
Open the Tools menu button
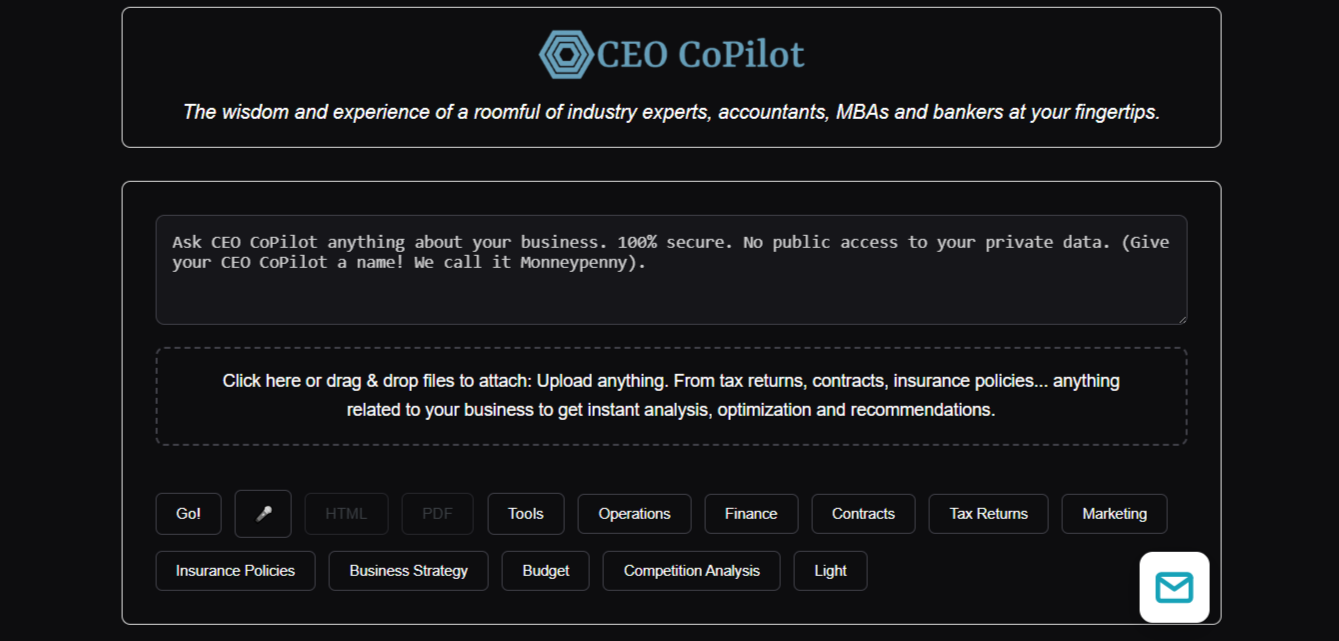[x=526, y=514]
